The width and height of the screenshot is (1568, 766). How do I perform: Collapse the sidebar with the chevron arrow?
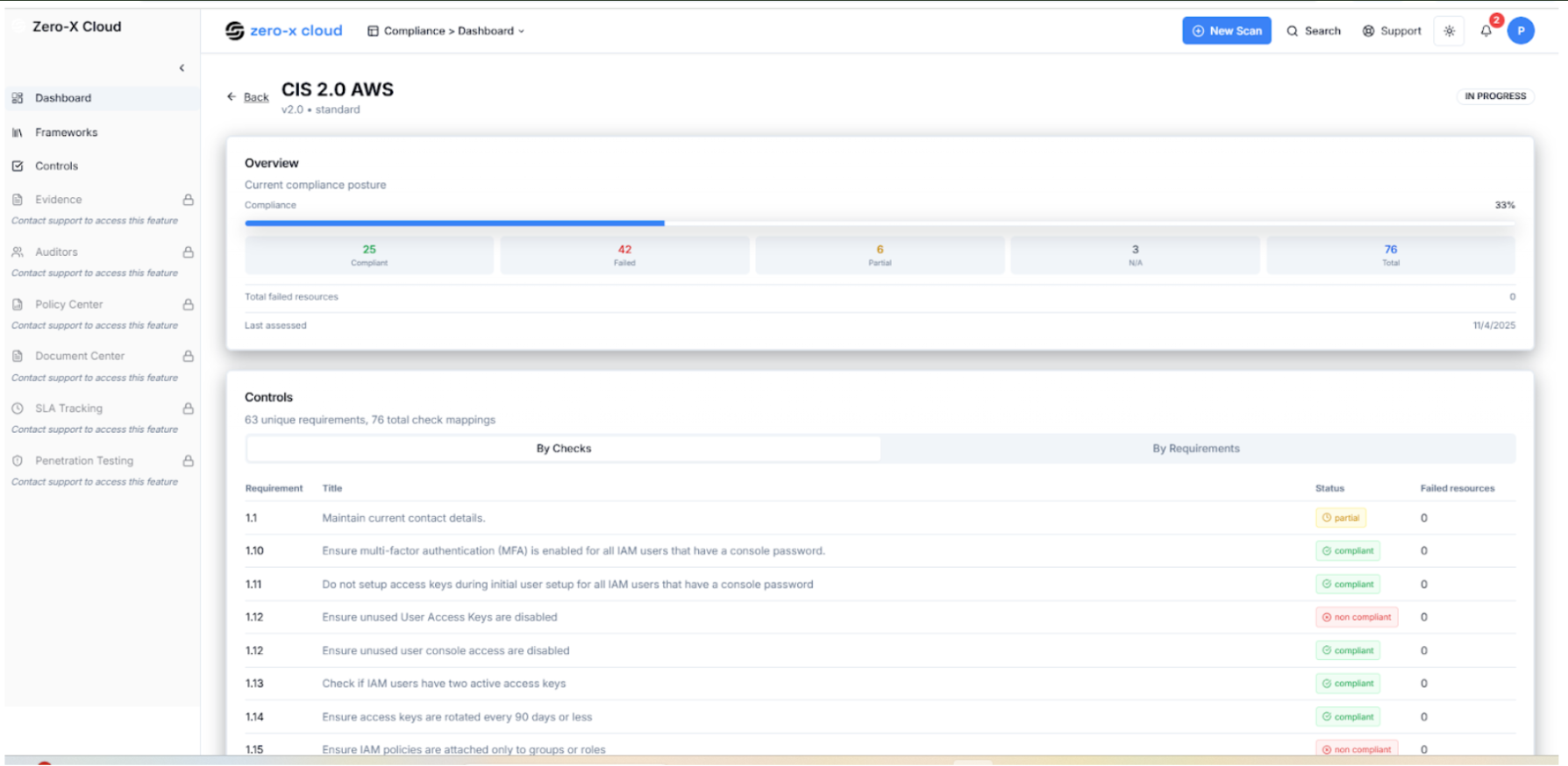pyautogui.click(x=182, y=67)
